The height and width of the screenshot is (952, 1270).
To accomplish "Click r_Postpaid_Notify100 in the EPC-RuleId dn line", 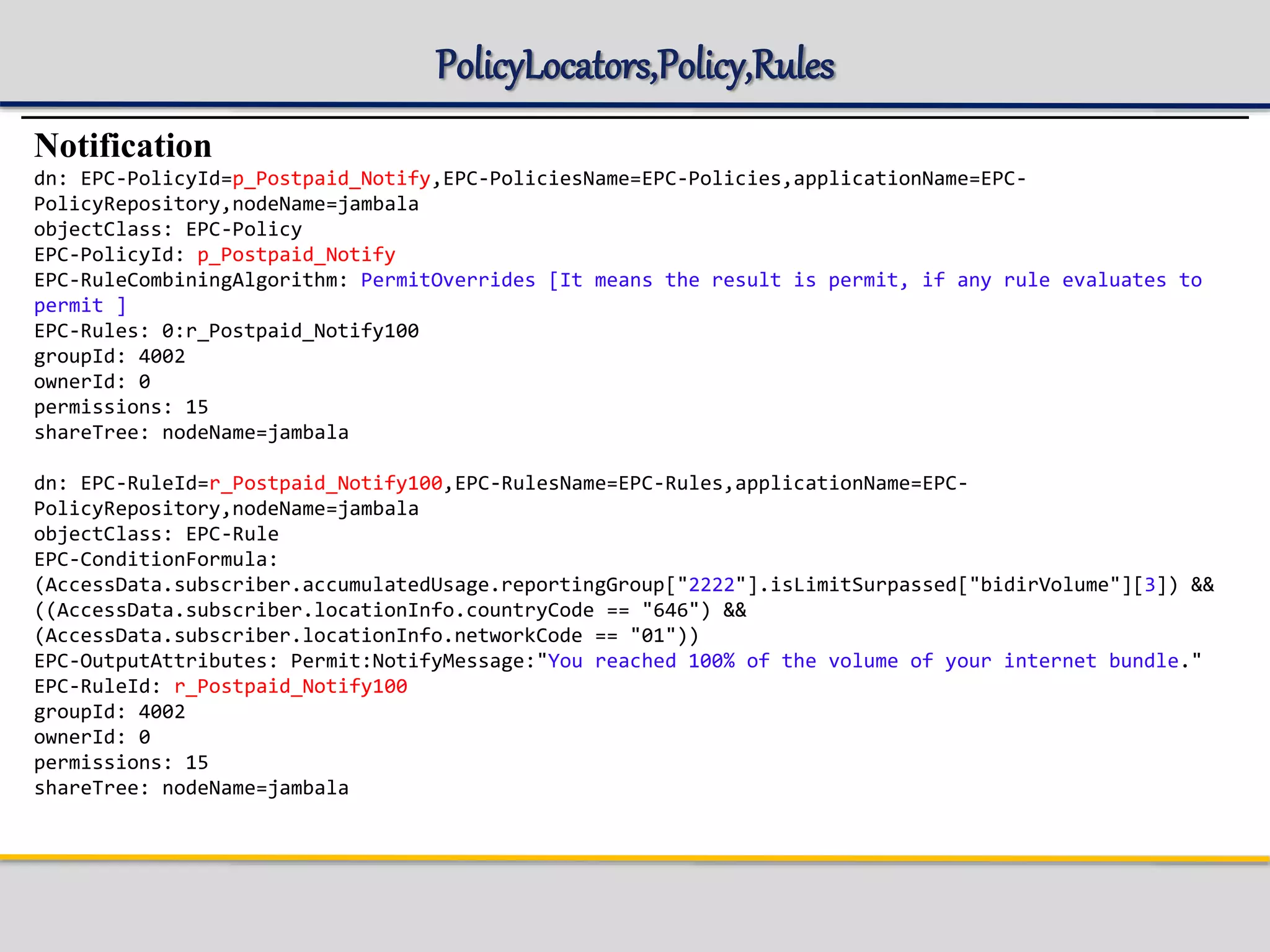I will click(x=326, y=483).
